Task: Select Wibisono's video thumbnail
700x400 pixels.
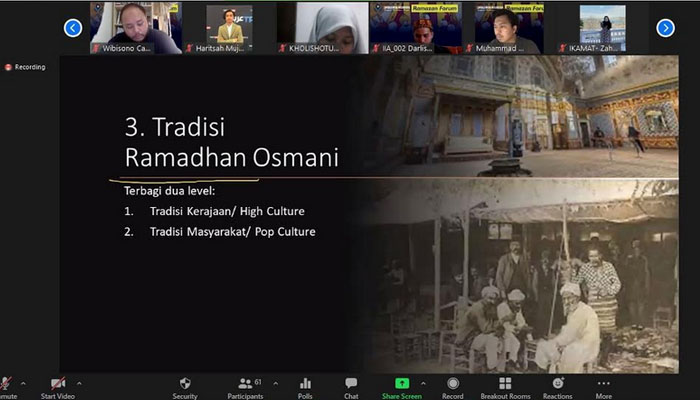Action: [135, 27]
